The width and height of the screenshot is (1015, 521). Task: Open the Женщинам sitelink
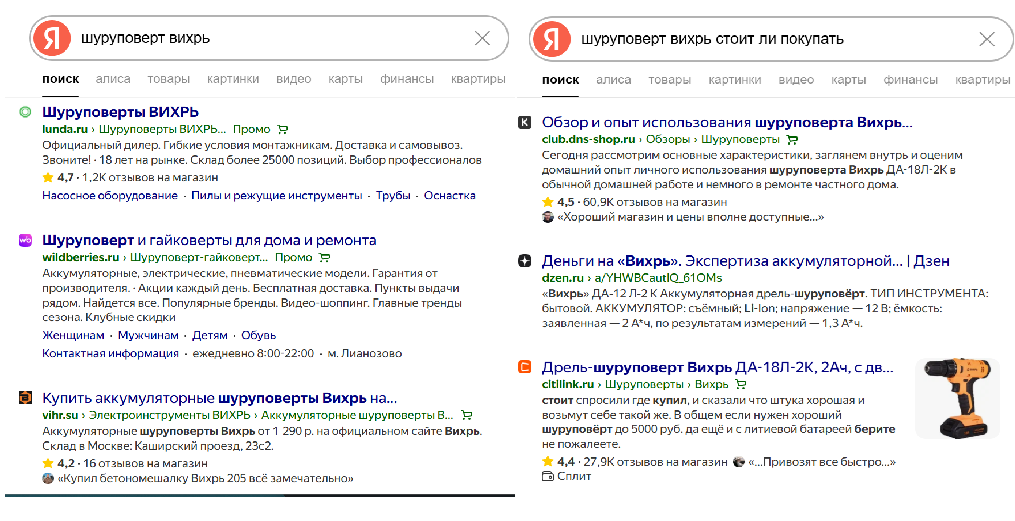tap(73, 335)
